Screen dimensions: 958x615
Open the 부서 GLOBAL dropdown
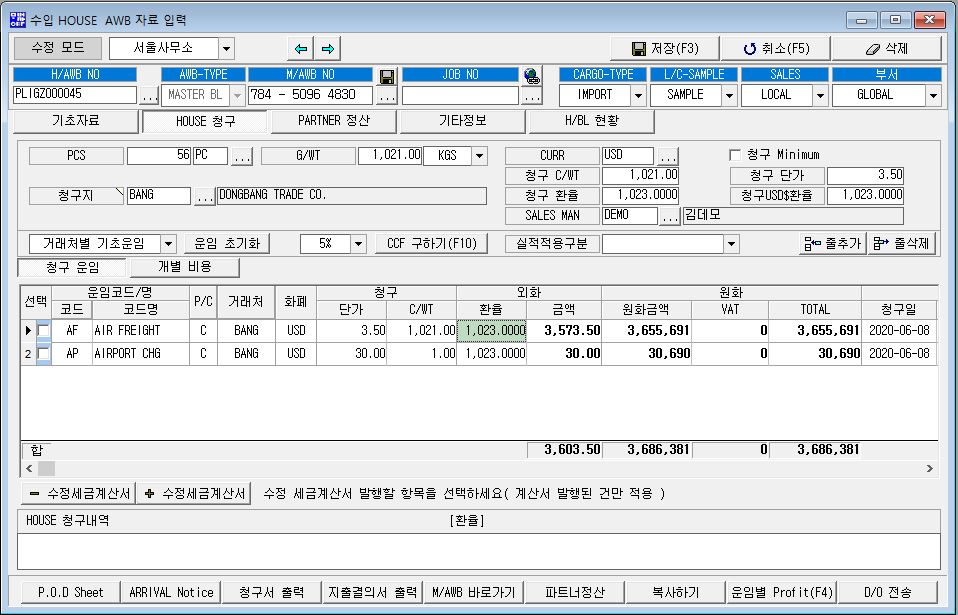[x=933, y=95]
